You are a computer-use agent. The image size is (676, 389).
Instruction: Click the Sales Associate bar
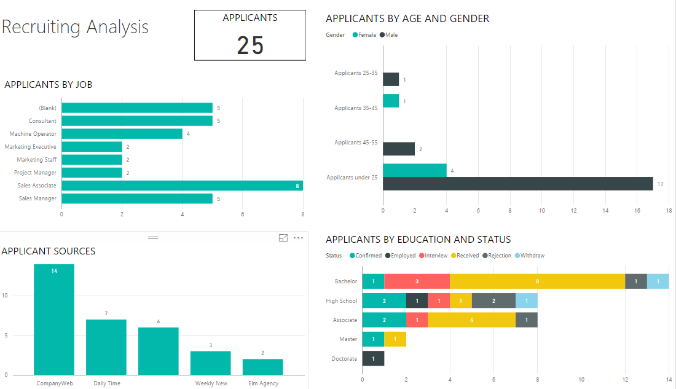click(x=182, y=185)
